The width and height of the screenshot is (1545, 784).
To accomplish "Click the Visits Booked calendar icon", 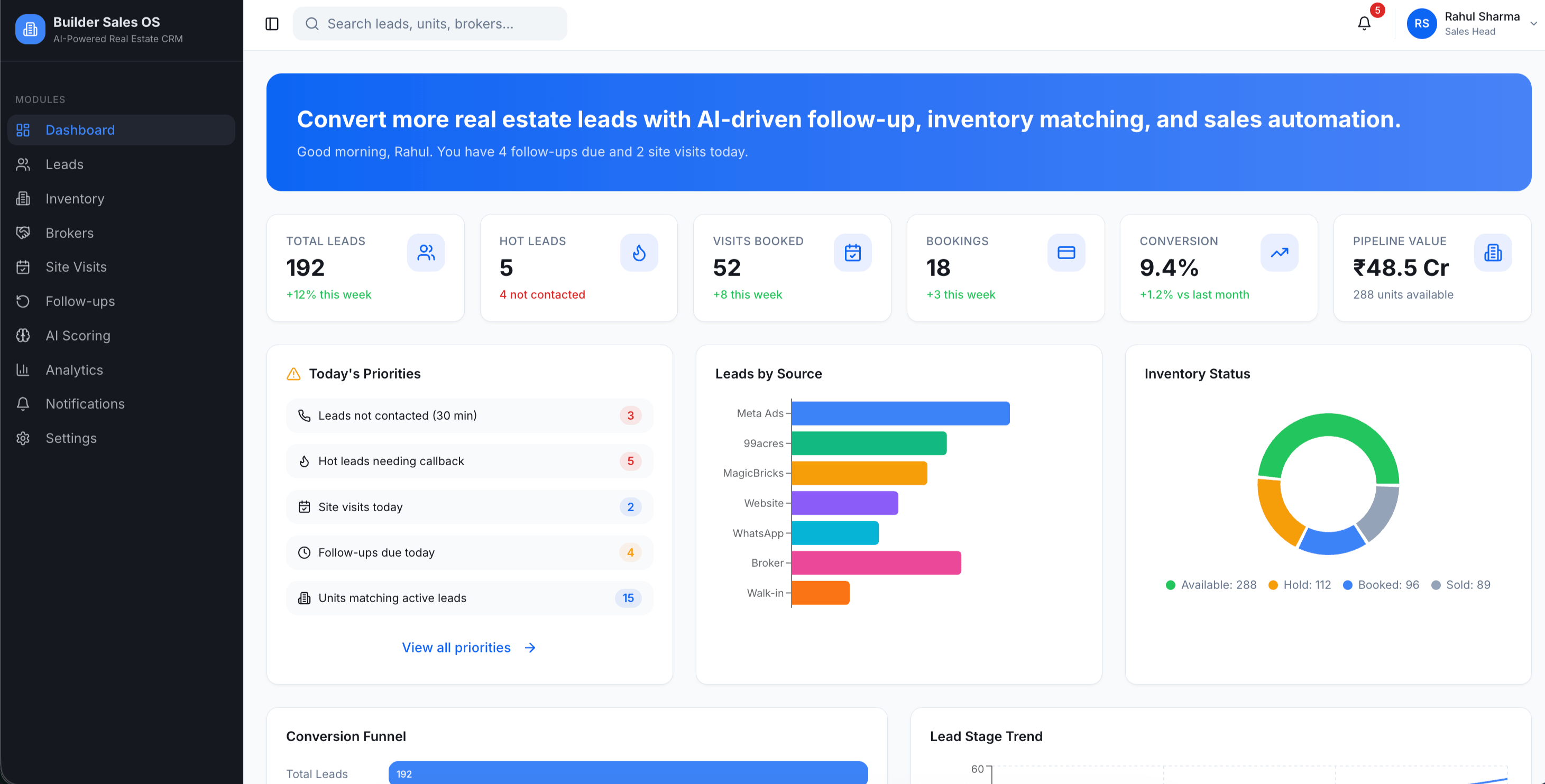I will (x=852, y=253).
